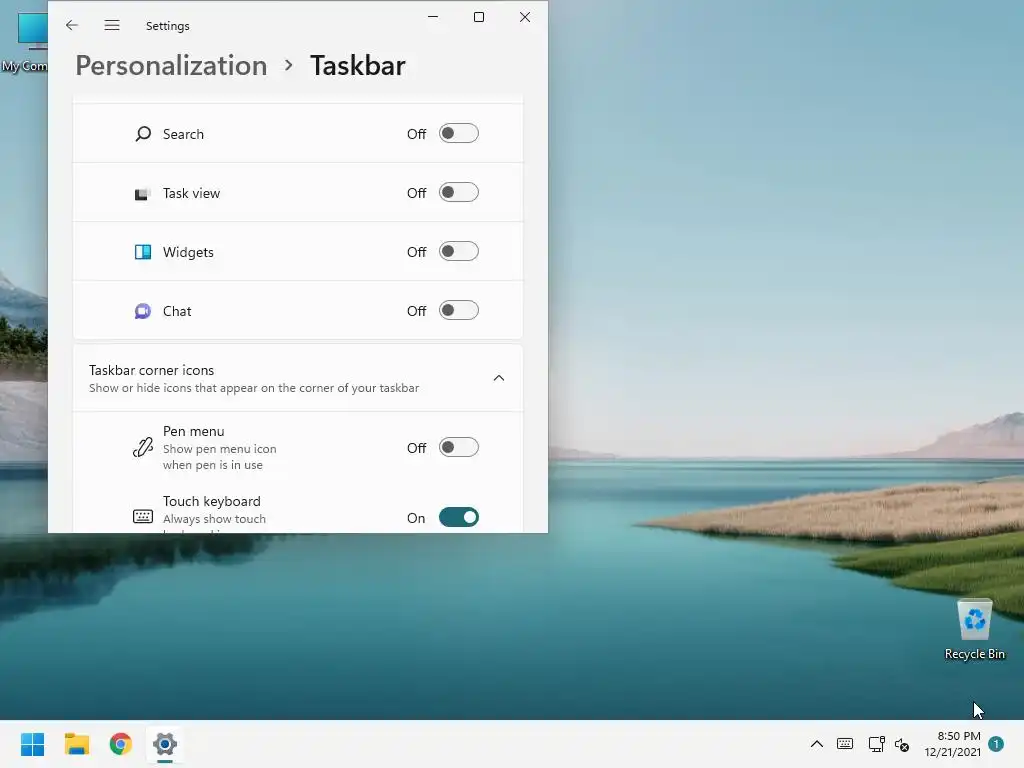Close the Settings window
This screenshot has width=1024, height=768.
pyautogui.click(x=524, y=17)
